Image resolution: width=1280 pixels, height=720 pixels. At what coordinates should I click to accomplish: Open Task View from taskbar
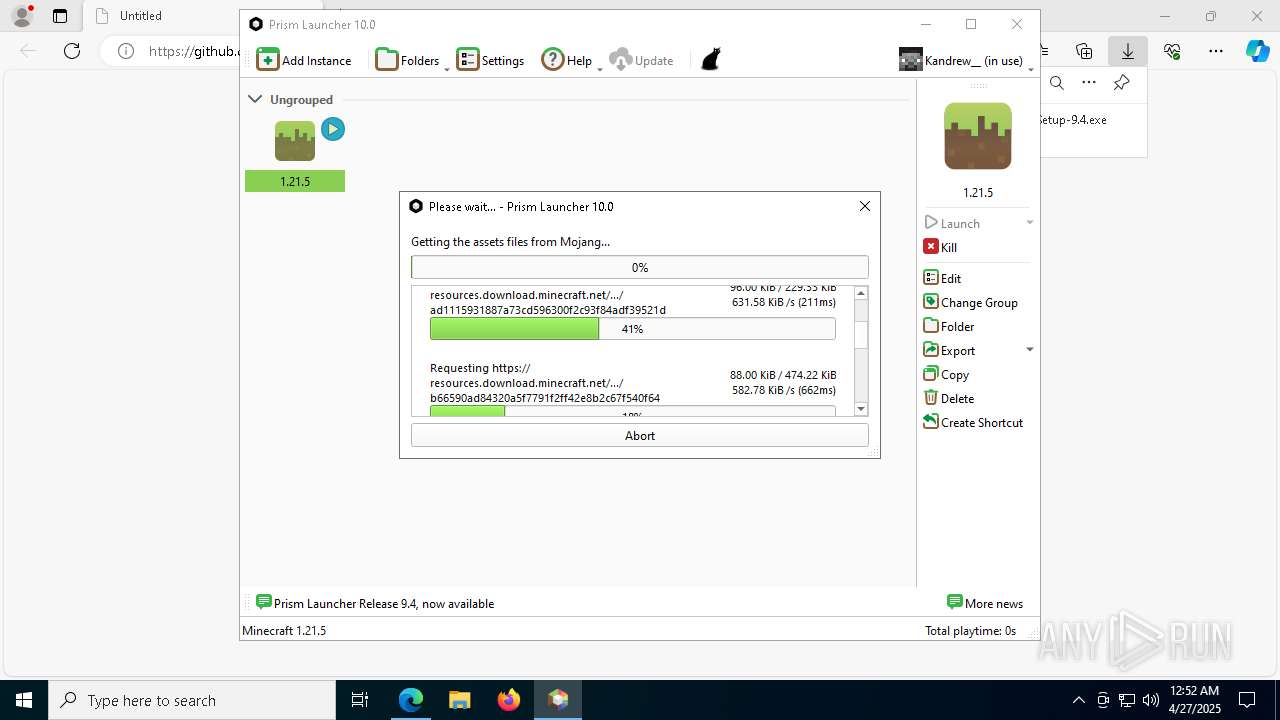point(360,700)
